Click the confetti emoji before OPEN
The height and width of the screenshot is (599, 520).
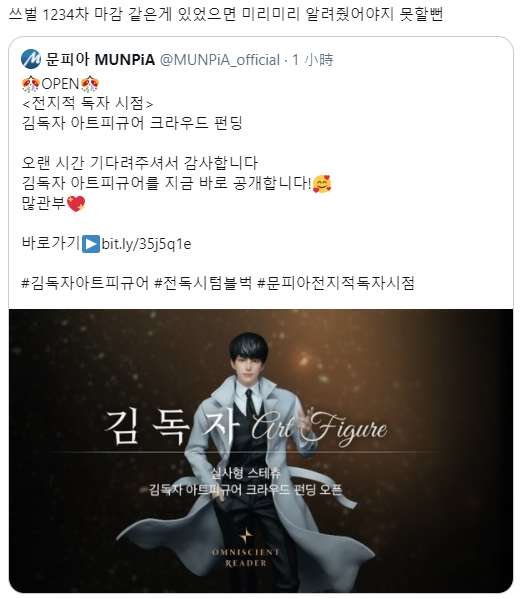(31, 84)
